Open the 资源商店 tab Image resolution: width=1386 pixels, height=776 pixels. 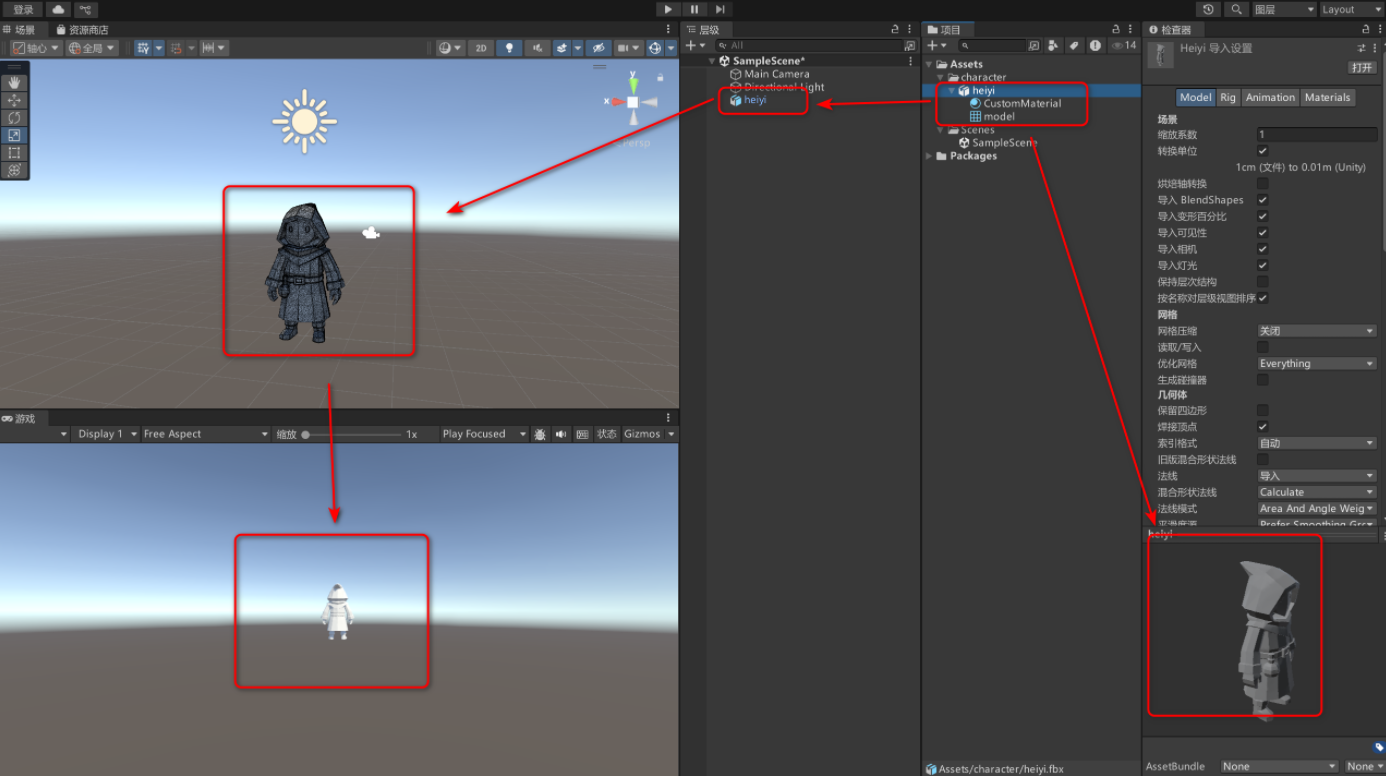pos(82,30)
